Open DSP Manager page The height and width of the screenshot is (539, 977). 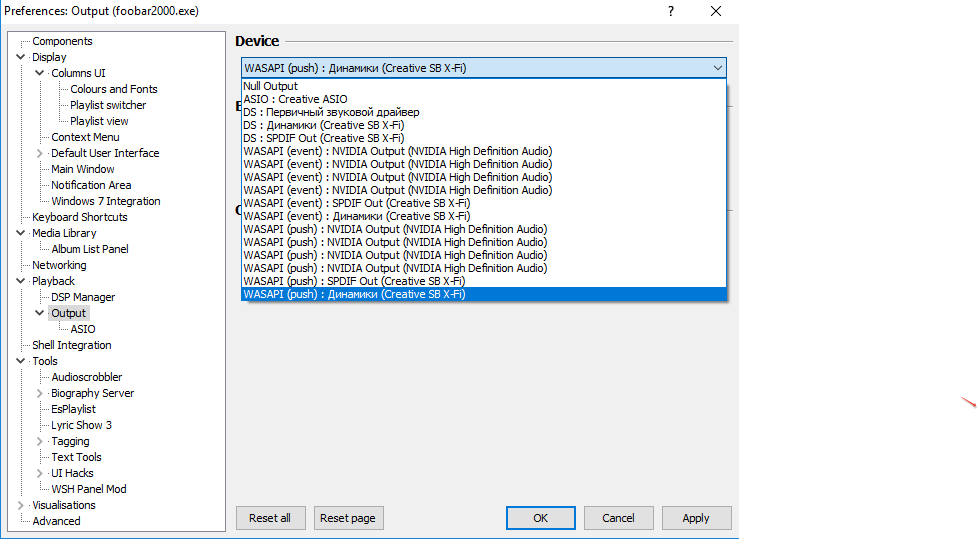[83, 297]
